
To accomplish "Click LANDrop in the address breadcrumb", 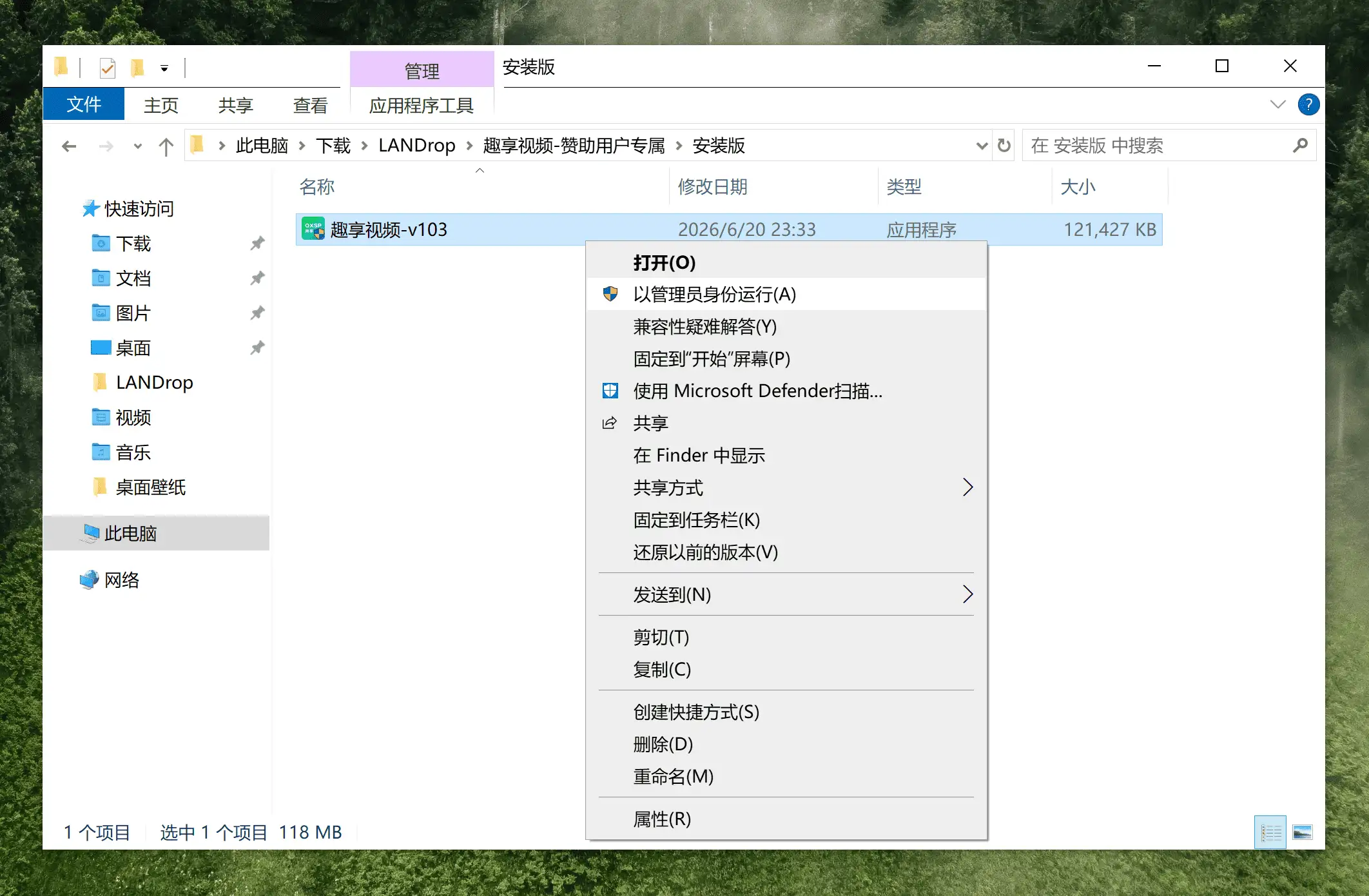I will pos(417,146).
